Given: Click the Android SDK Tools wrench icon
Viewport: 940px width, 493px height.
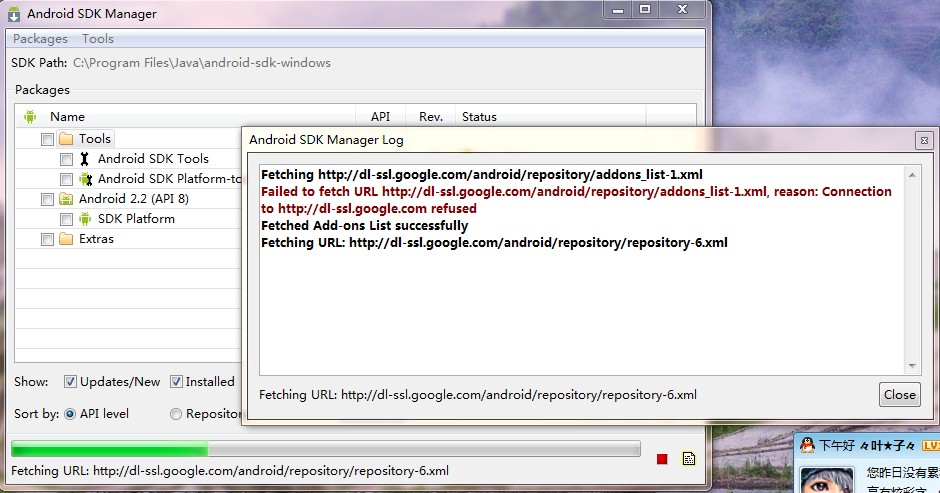Looking at the screenshot, I should 85,159.
